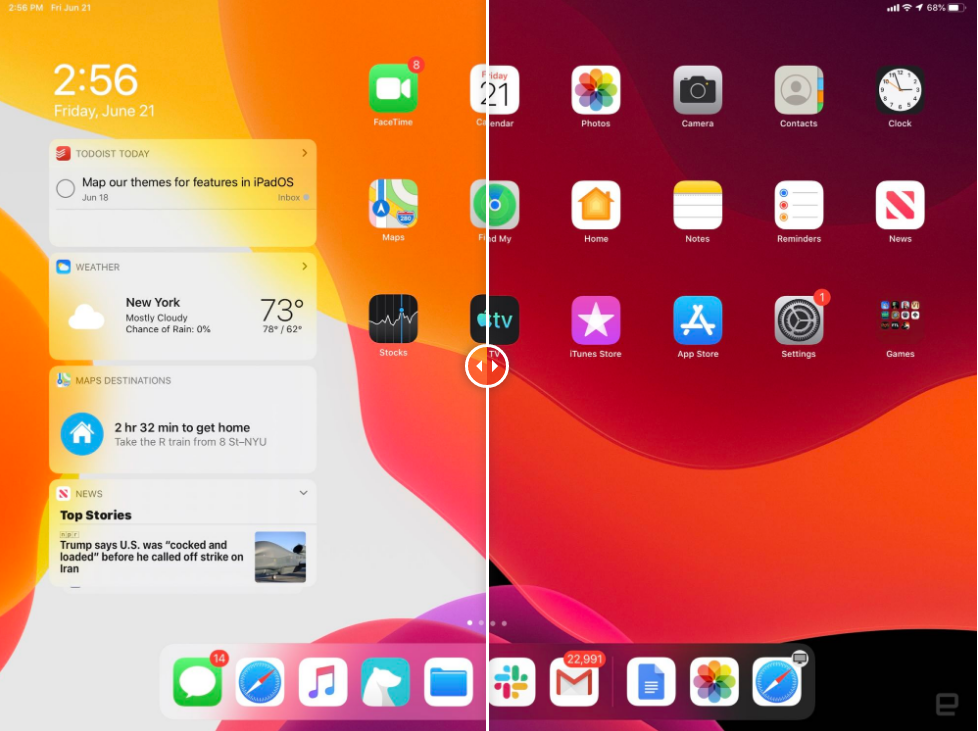The height and width of the screenshot is (731, 978).
Task: Open Google Docs in the dock
Action: point(651,682)
